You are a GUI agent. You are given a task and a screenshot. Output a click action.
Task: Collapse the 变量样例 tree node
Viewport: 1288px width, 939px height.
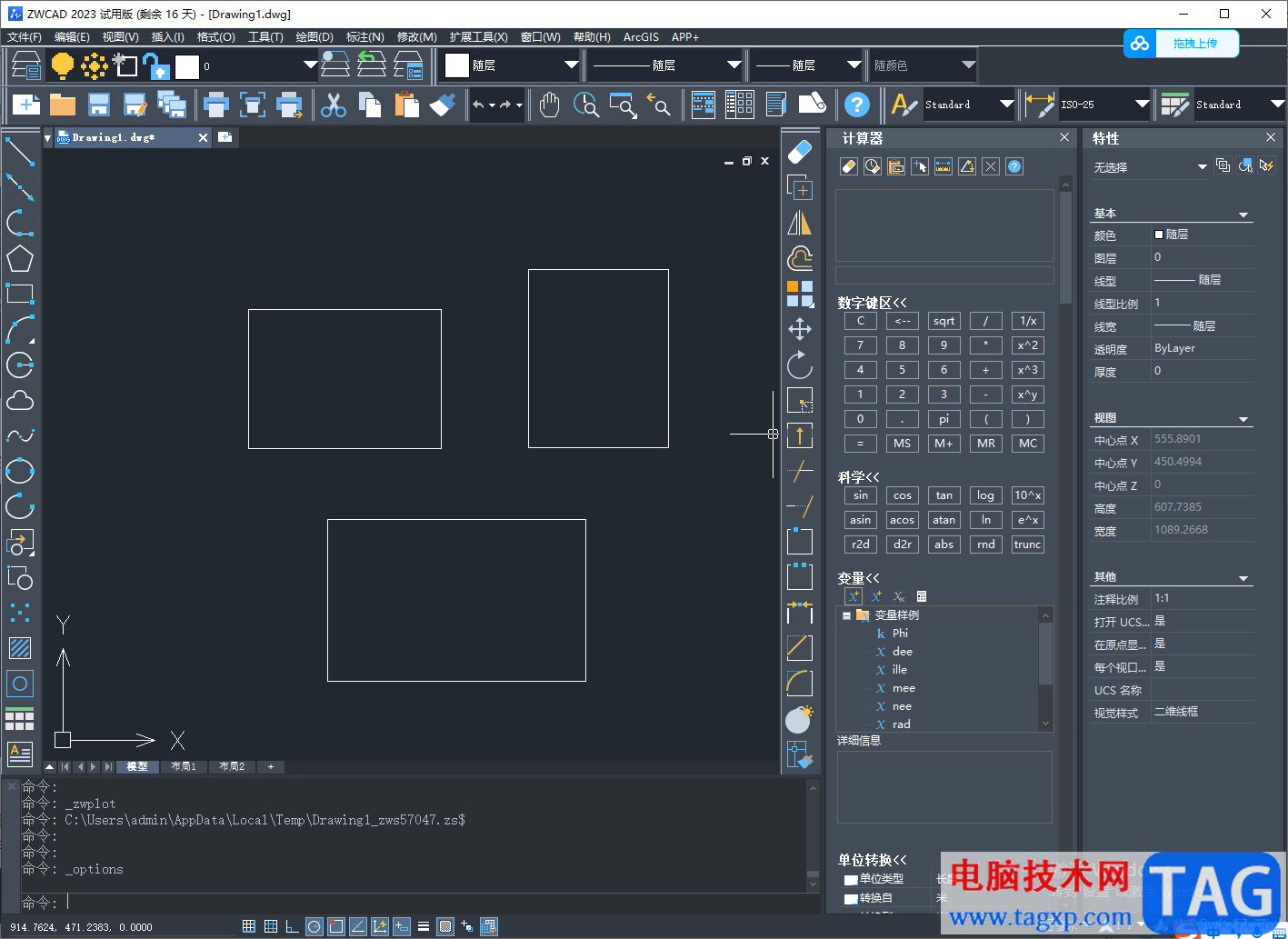point(846,615)
